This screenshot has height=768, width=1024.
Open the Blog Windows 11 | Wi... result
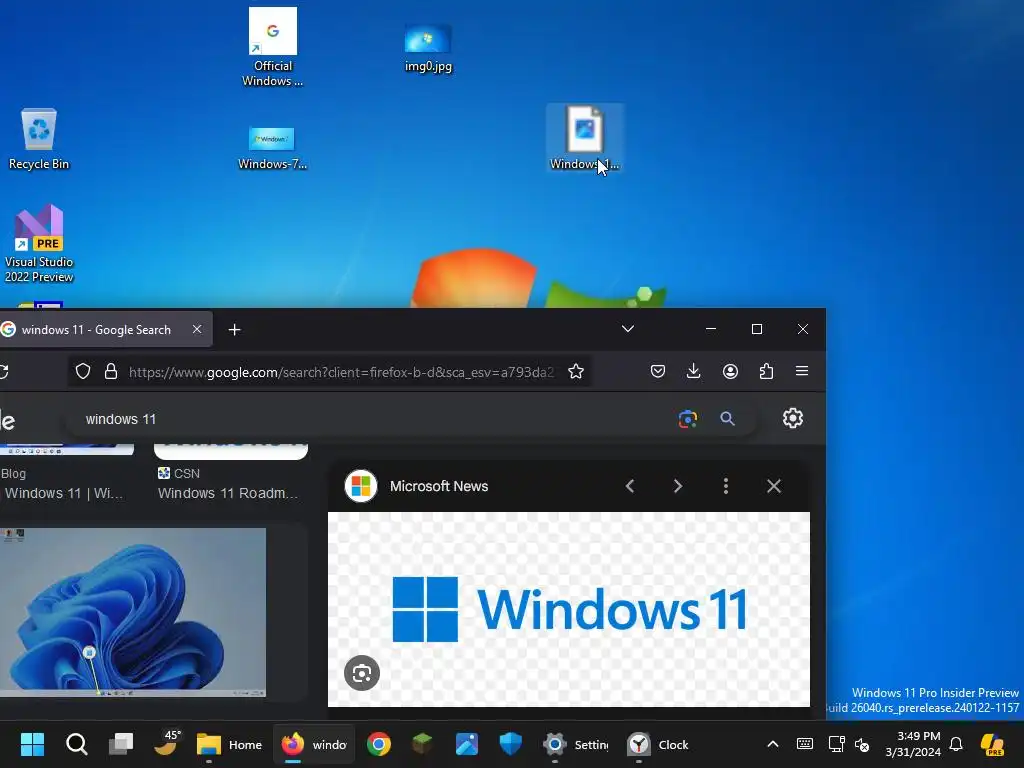[63, 493]
